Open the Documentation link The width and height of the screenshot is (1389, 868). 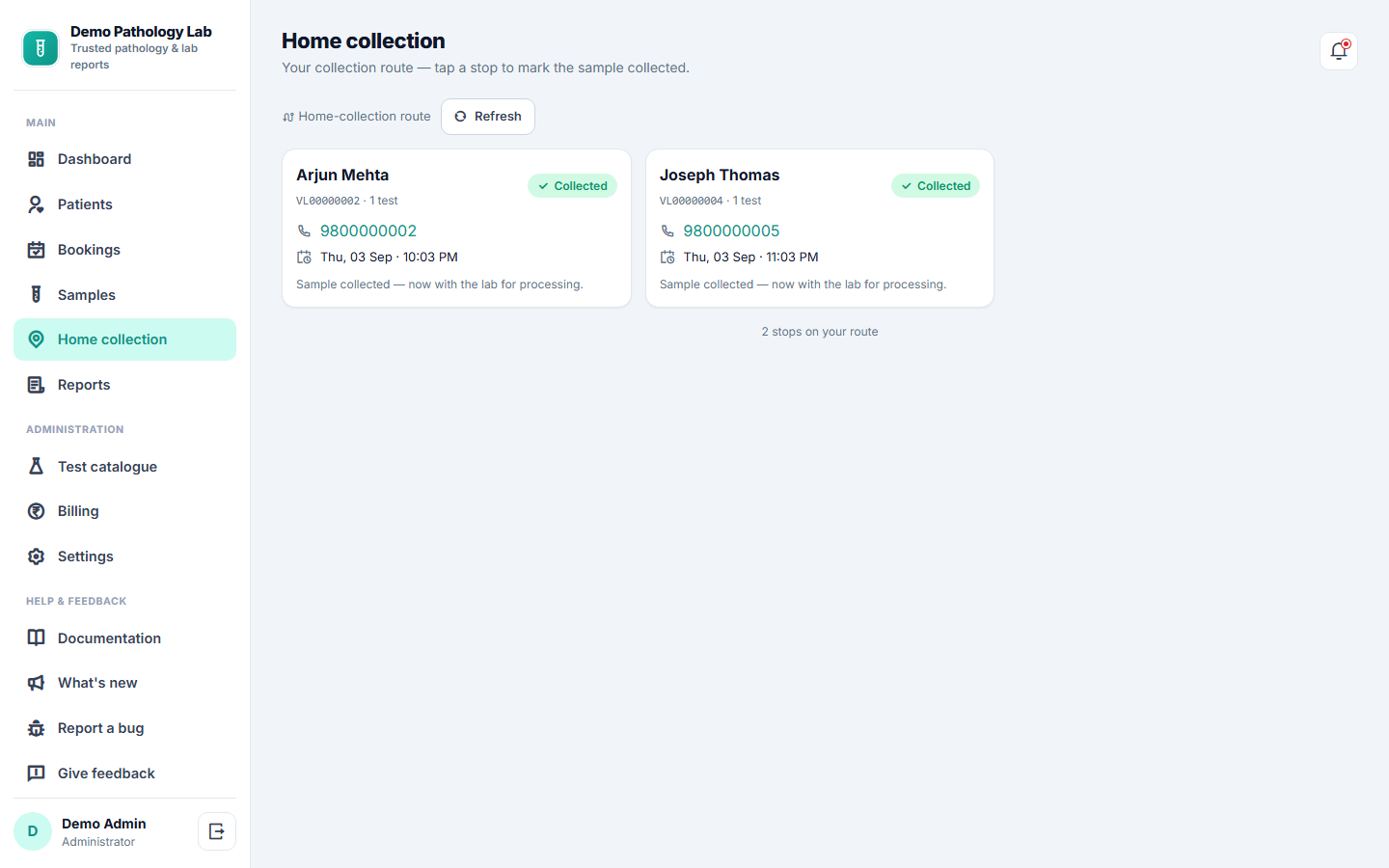pyautogui.click(x=124, y=638)
